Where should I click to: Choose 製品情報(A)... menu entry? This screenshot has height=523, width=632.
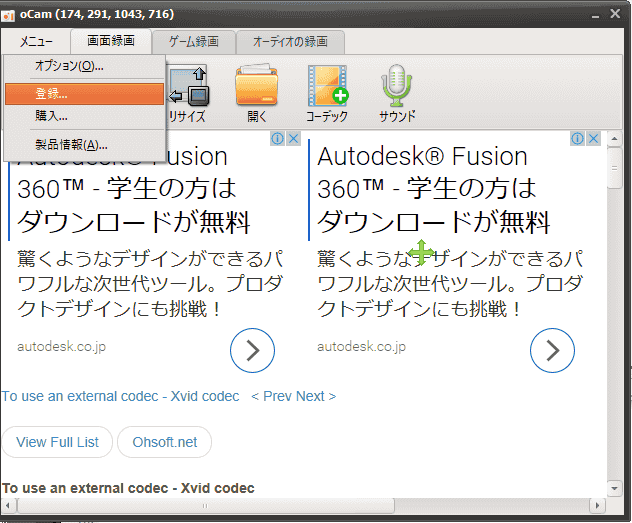pyautogui.click(x=85, y=144)
